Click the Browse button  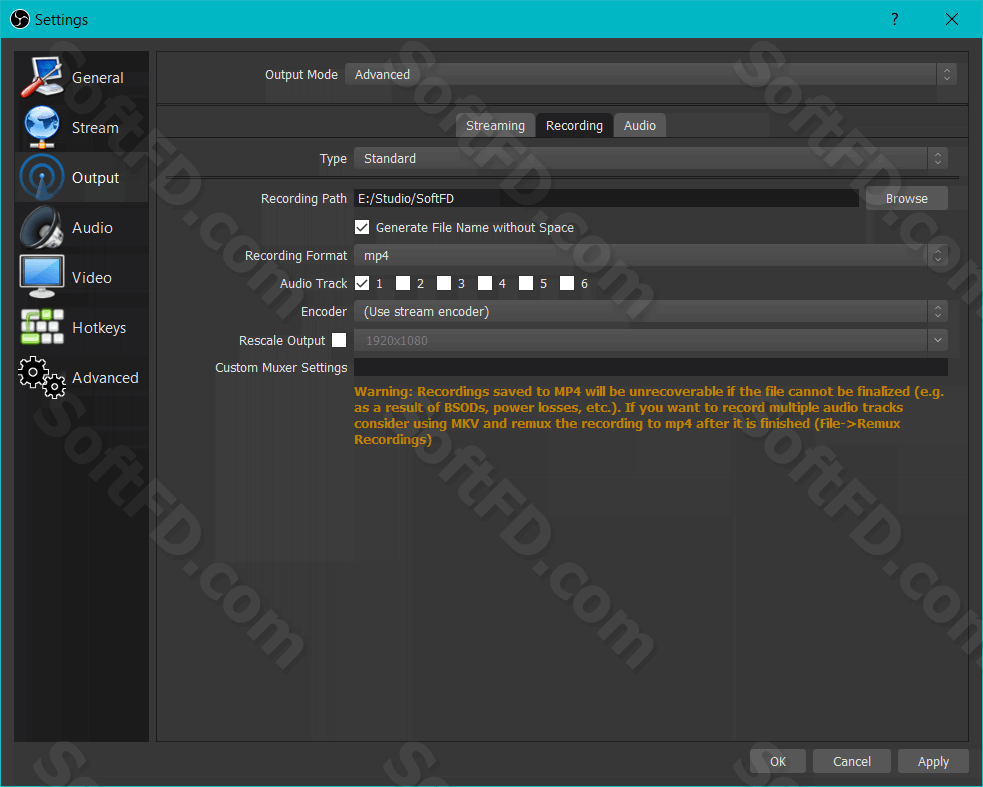point(907,198)
